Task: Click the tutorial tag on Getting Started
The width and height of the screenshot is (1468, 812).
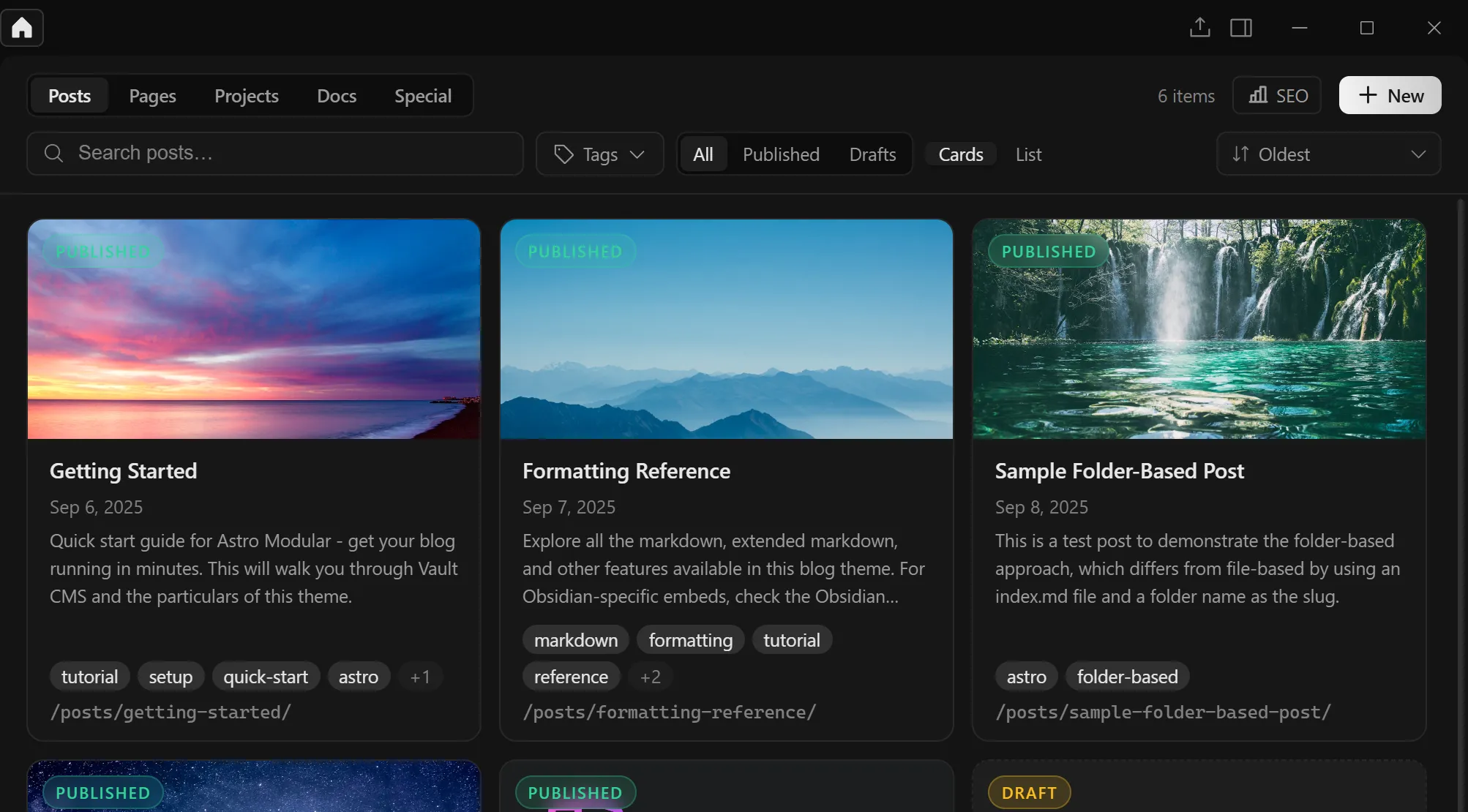Action: [x=89, y=677]
